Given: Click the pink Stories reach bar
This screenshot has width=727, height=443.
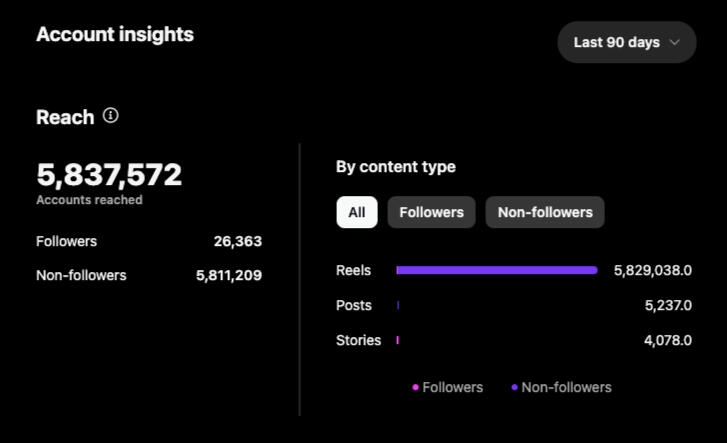Looking at the screenshot, I should point(398,340).
